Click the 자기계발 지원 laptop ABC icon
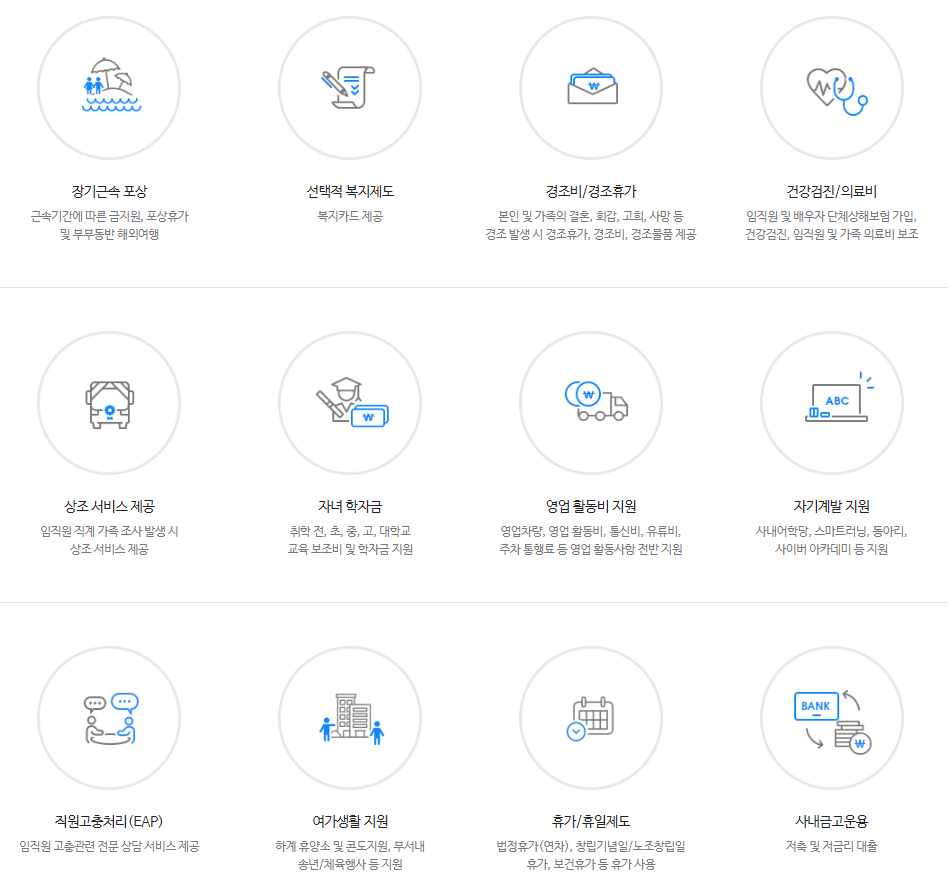948x882 pixels. click(x=830, y=402)
